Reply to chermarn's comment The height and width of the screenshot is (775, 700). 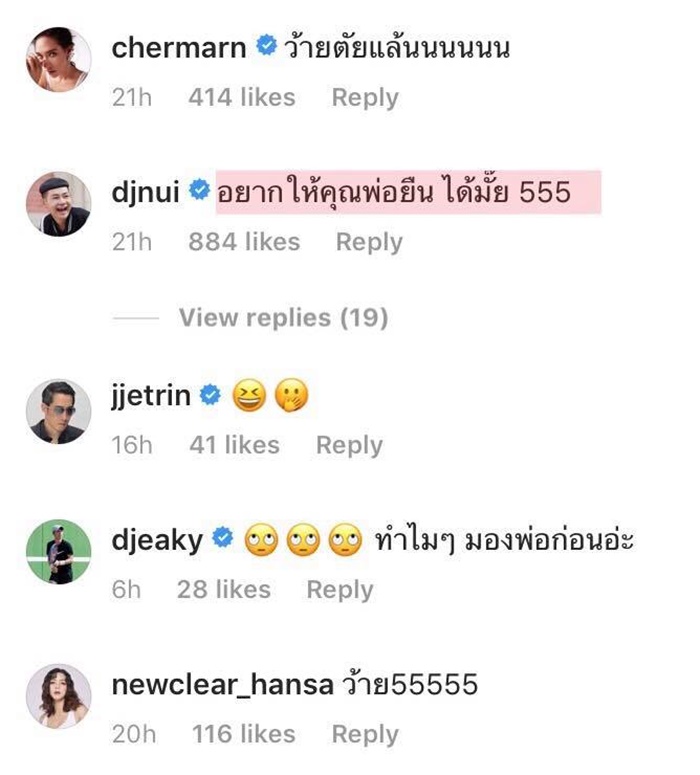point(365,97)
